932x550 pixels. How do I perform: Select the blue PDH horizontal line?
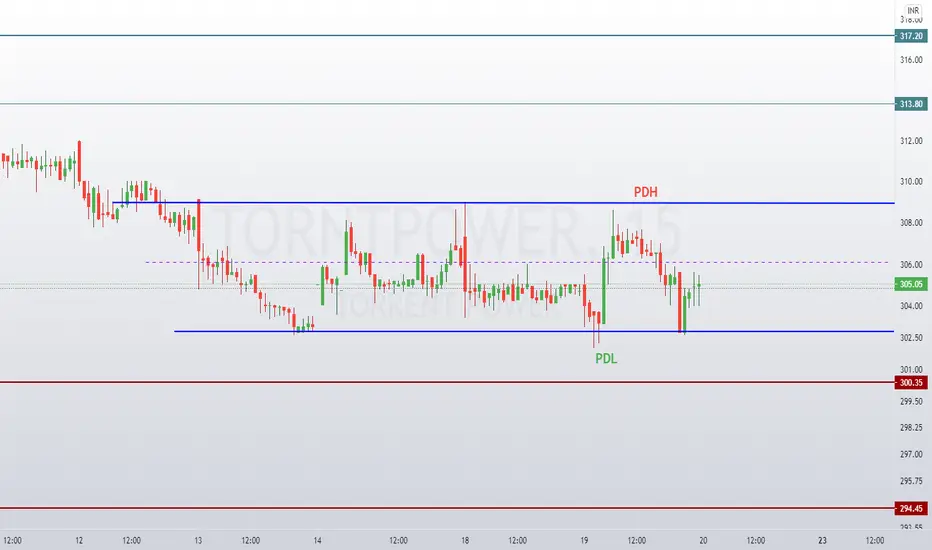503,203
